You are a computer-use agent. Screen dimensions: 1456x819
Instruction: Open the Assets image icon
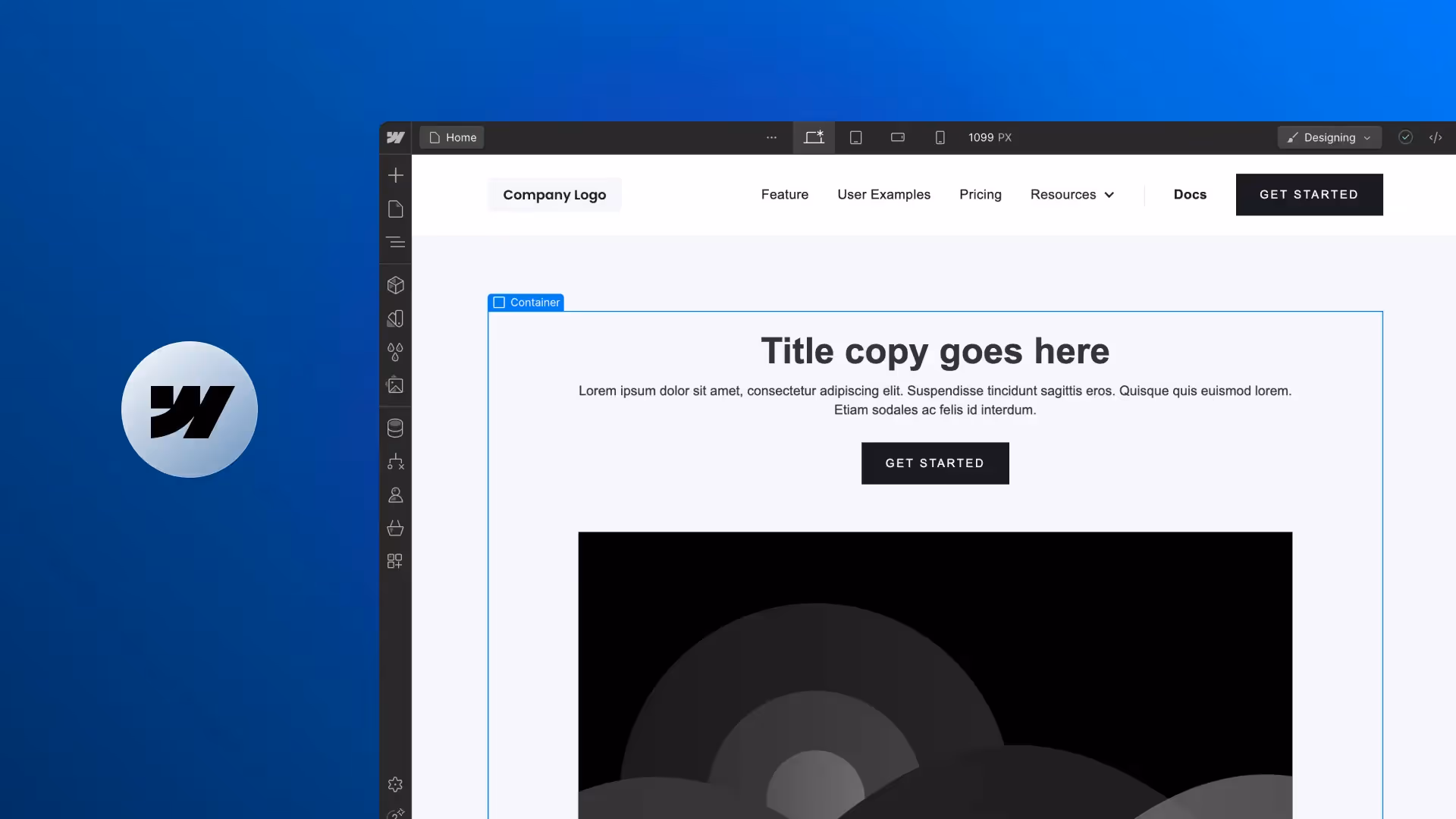click(395, 385)
